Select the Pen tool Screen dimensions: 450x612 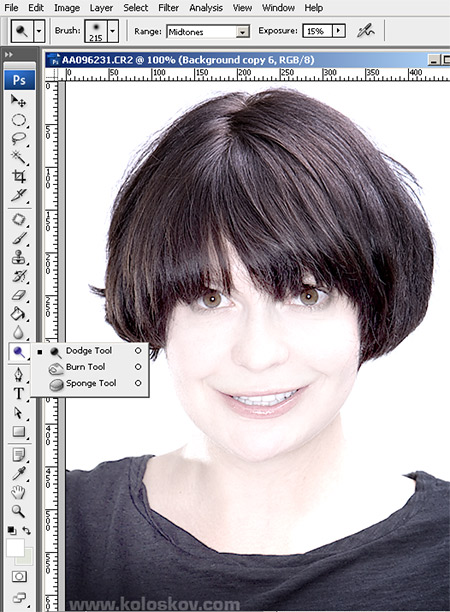tap(18, 374)
